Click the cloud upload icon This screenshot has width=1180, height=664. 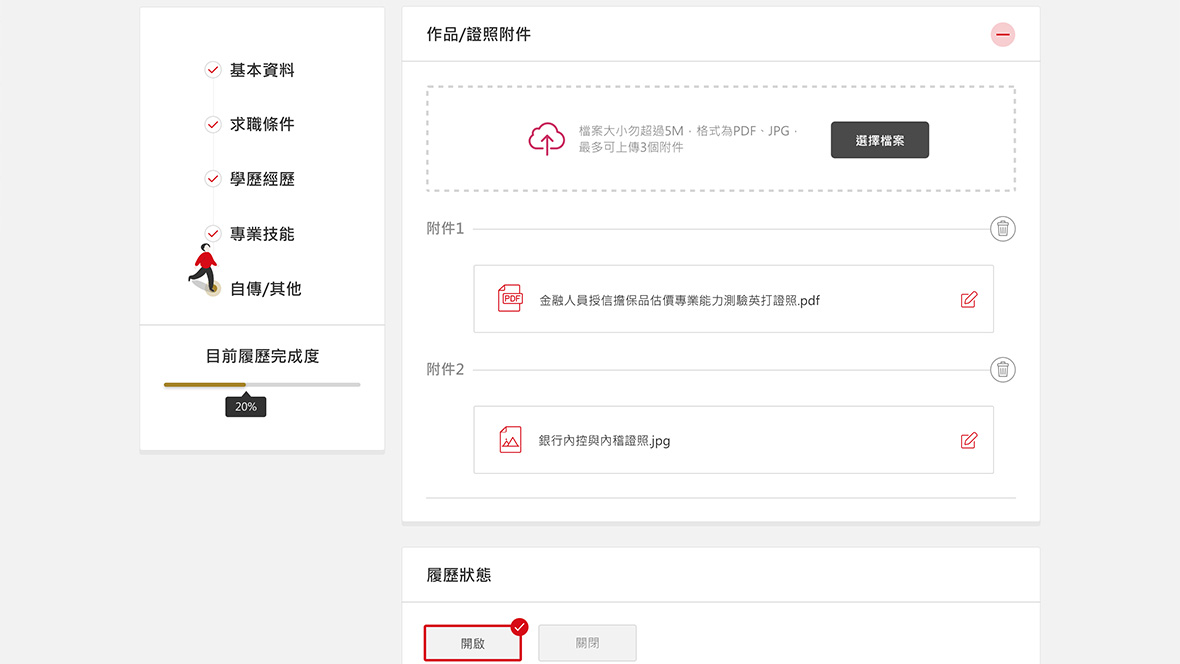coord(546,139)
